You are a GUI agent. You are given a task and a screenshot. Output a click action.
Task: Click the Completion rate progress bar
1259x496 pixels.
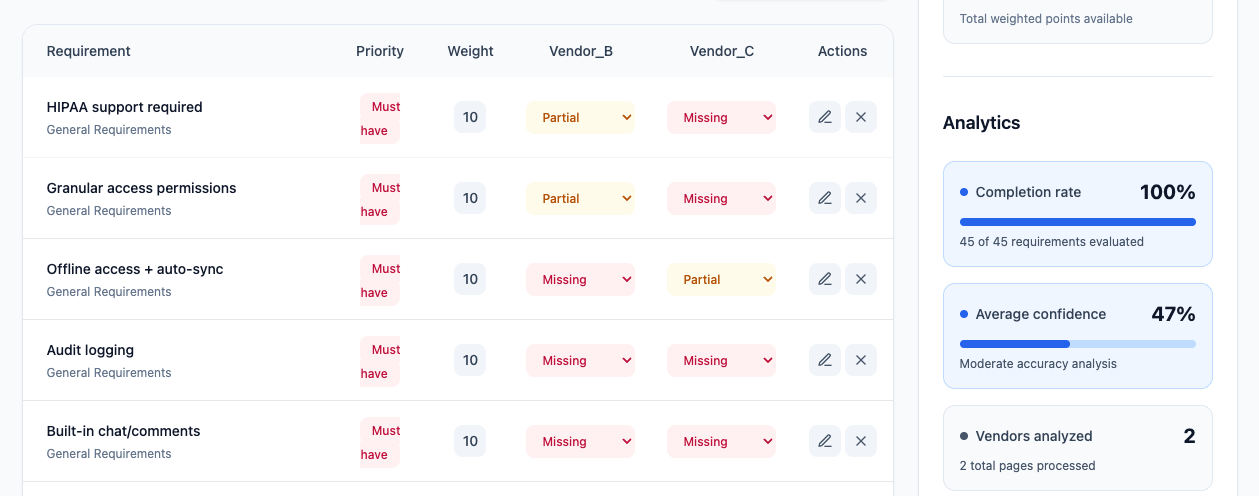pos(1078,222)
